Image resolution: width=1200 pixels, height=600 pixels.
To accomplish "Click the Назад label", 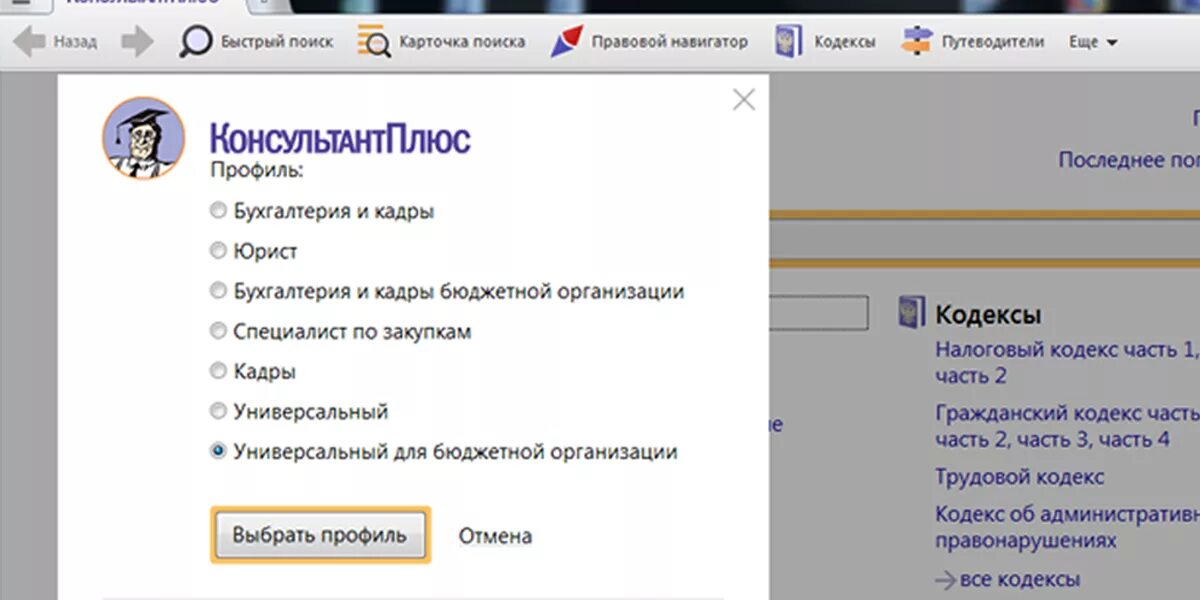I will pyautogui.click(x=75, y=42).
